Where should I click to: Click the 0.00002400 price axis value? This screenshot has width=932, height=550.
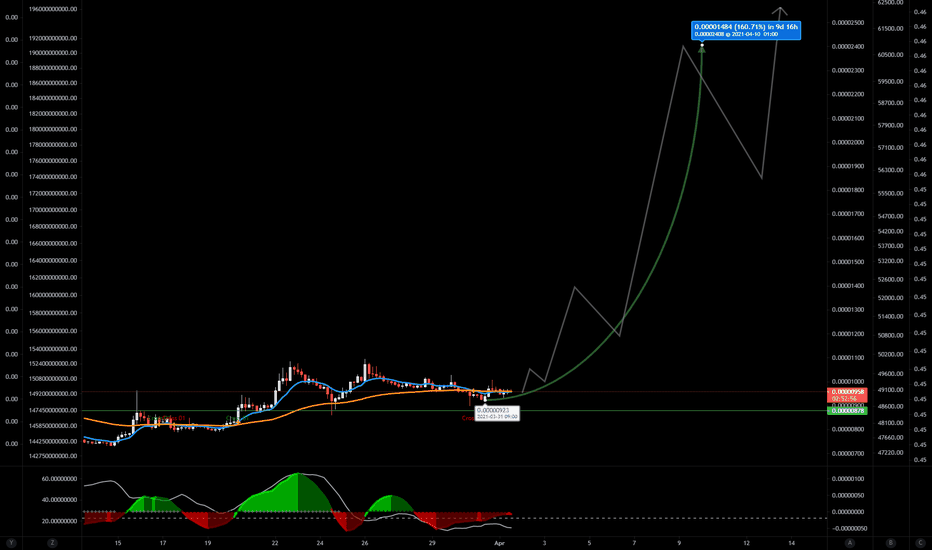click(848, 46)
